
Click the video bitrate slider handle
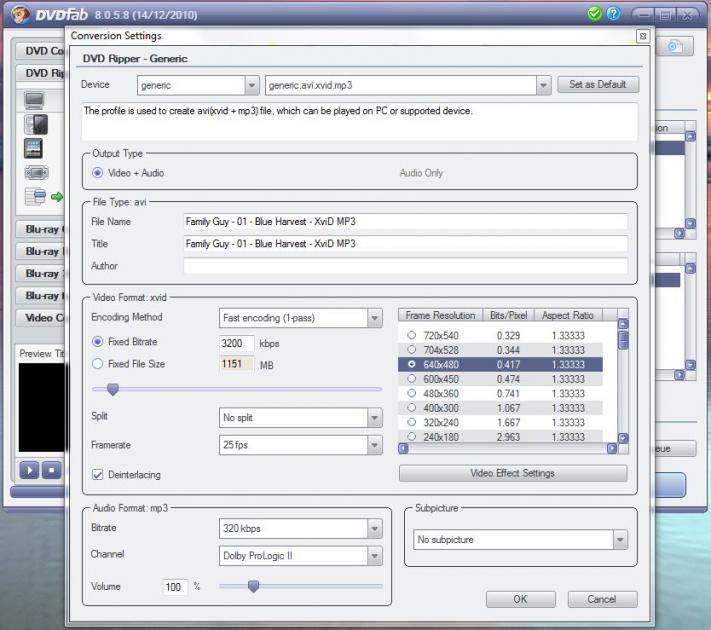112,389
